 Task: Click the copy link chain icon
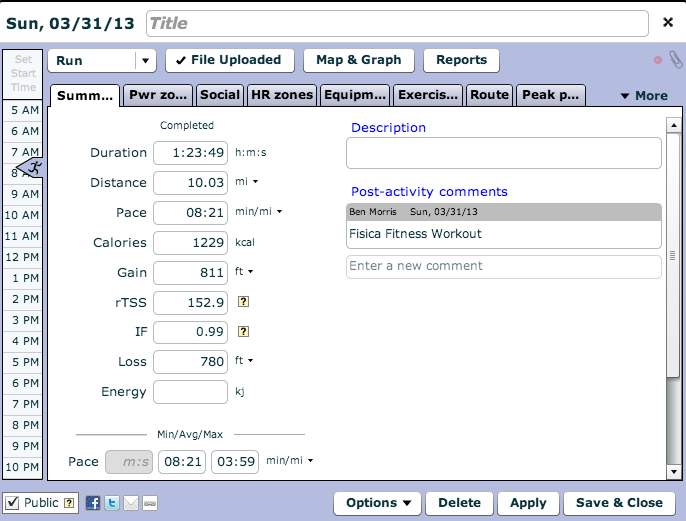click(150, 503)
